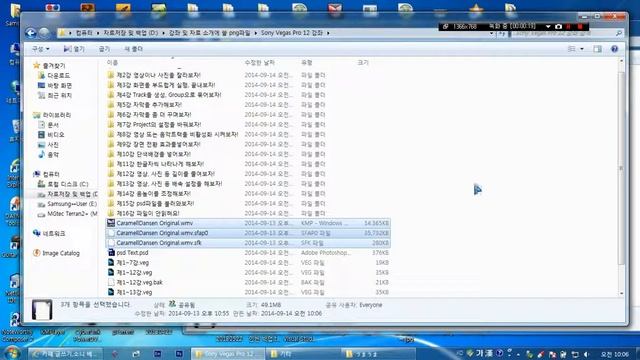Viewport: 640px width, 360px height.
Task: Select the 제1-12강.veg.bak file
Action: coord(140,282)
